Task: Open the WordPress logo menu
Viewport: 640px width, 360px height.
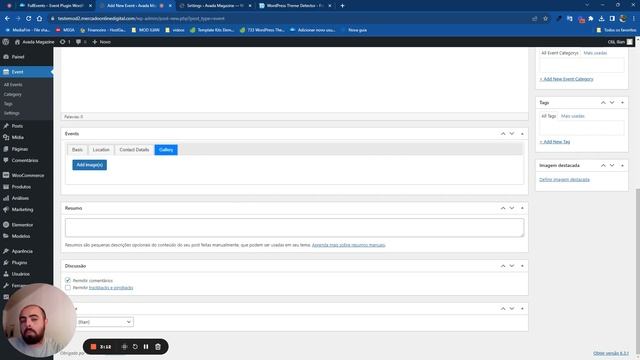Action: (x=6, y=42)
